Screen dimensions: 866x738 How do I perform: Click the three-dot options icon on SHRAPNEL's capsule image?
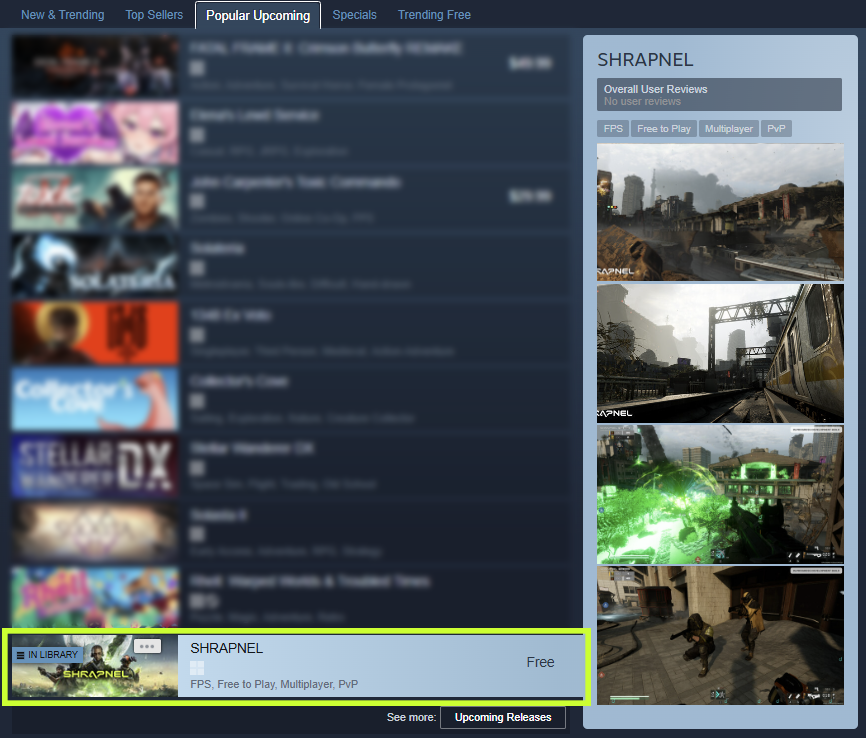point(147,647)
